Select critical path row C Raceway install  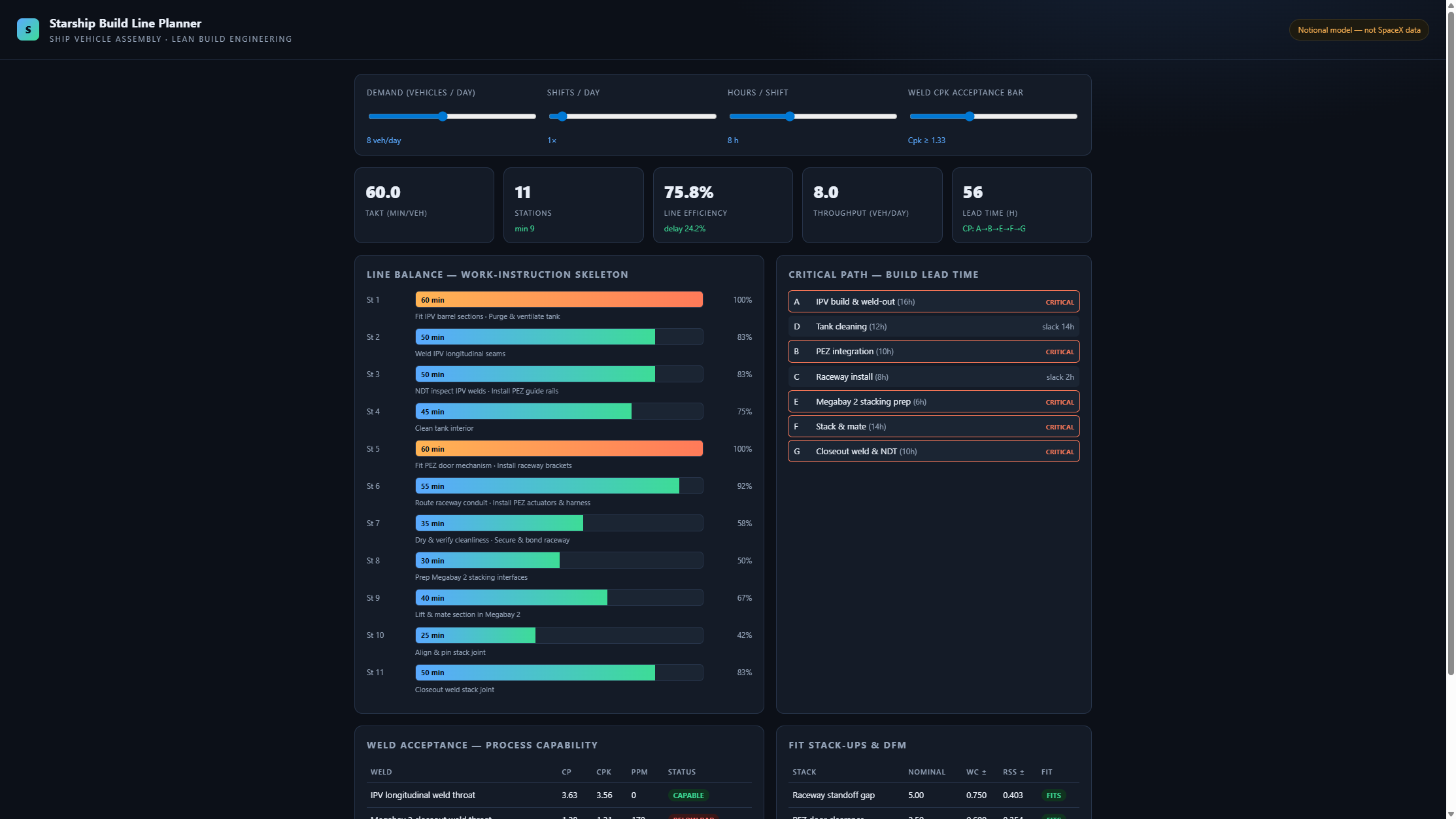point(934,376)
